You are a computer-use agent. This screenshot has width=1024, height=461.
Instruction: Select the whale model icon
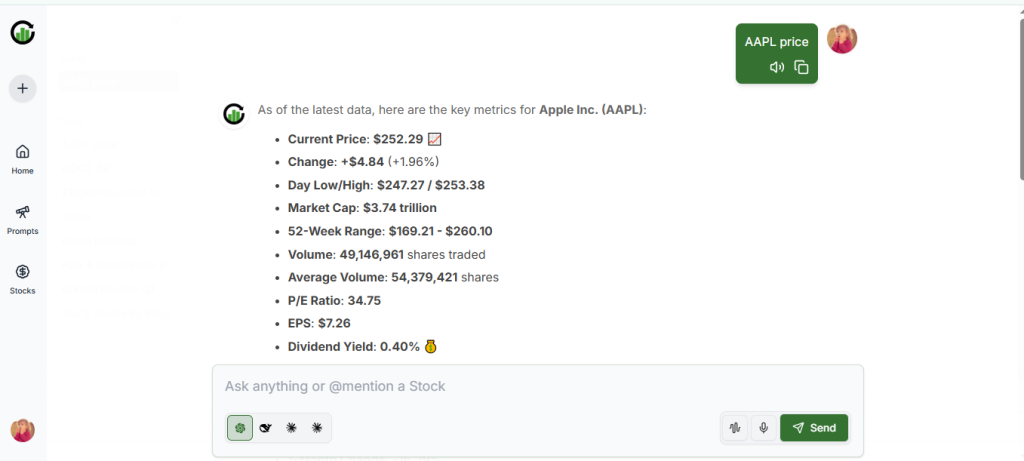coord(266,428)
